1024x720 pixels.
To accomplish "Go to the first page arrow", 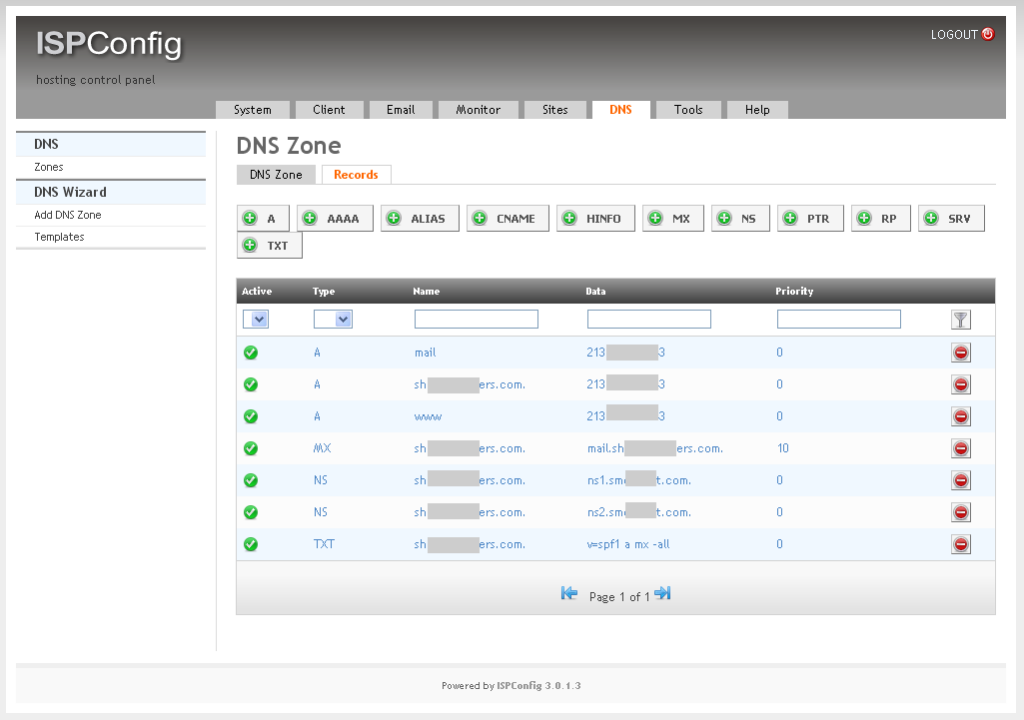I will click(x=569, y=594).
